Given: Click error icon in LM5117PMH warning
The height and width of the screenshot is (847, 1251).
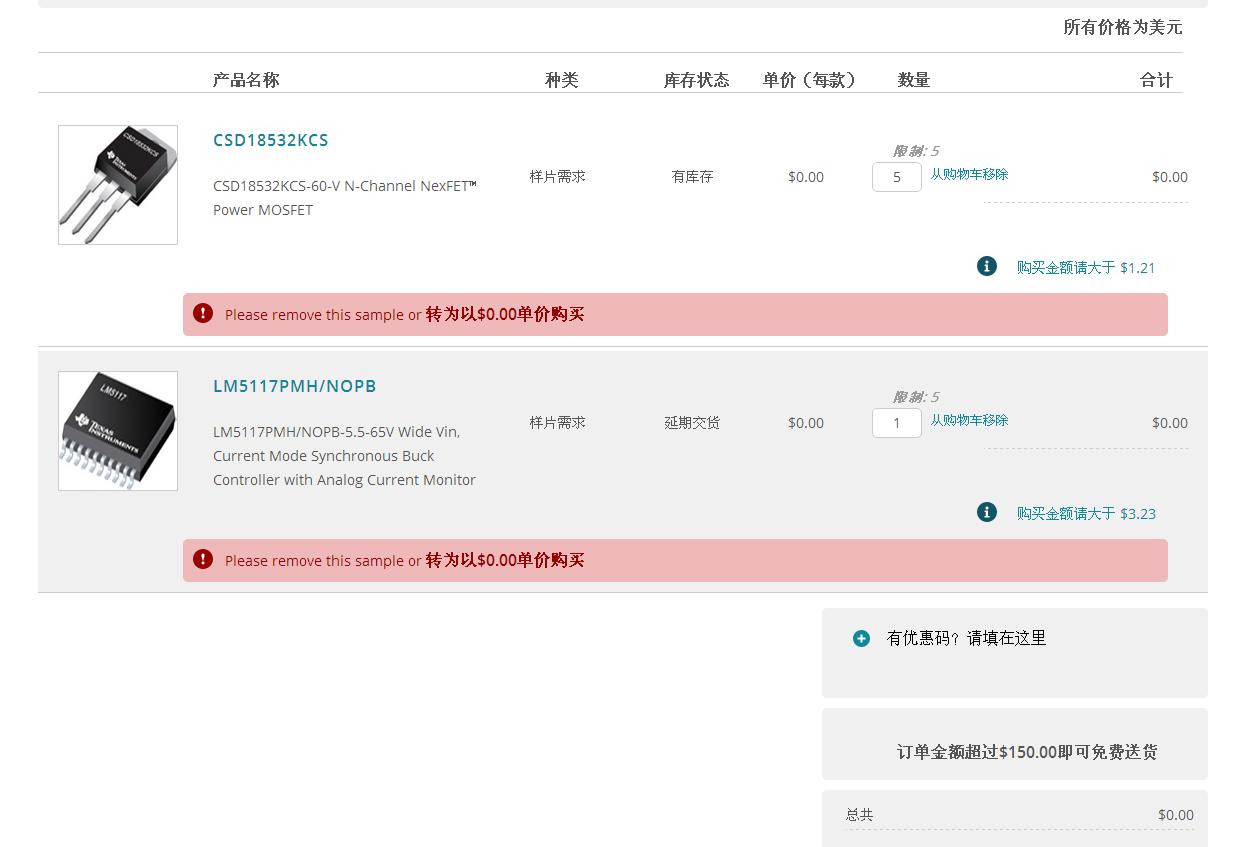Looking at the screenshot, I should click(x=203, y=559).
